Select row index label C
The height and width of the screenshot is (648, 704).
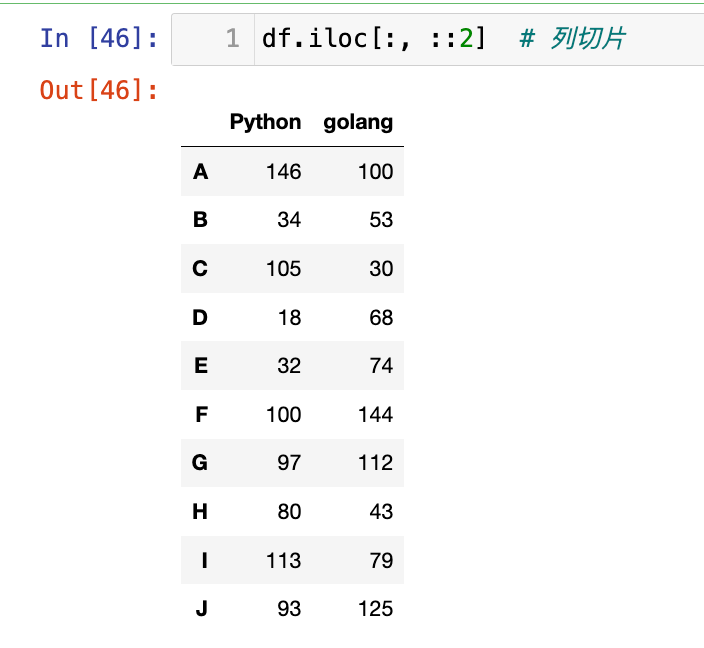[200, 269]
